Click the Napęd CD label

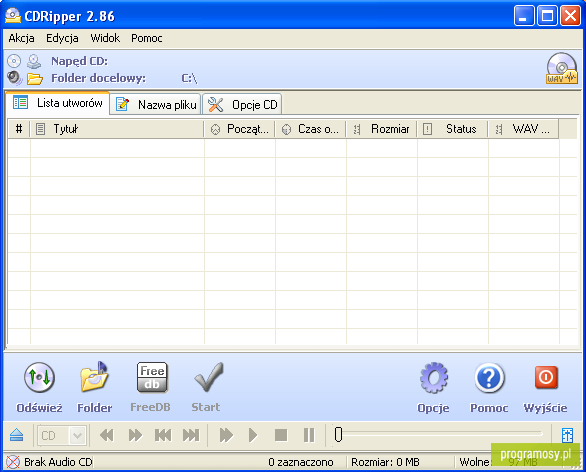(79, 61)
